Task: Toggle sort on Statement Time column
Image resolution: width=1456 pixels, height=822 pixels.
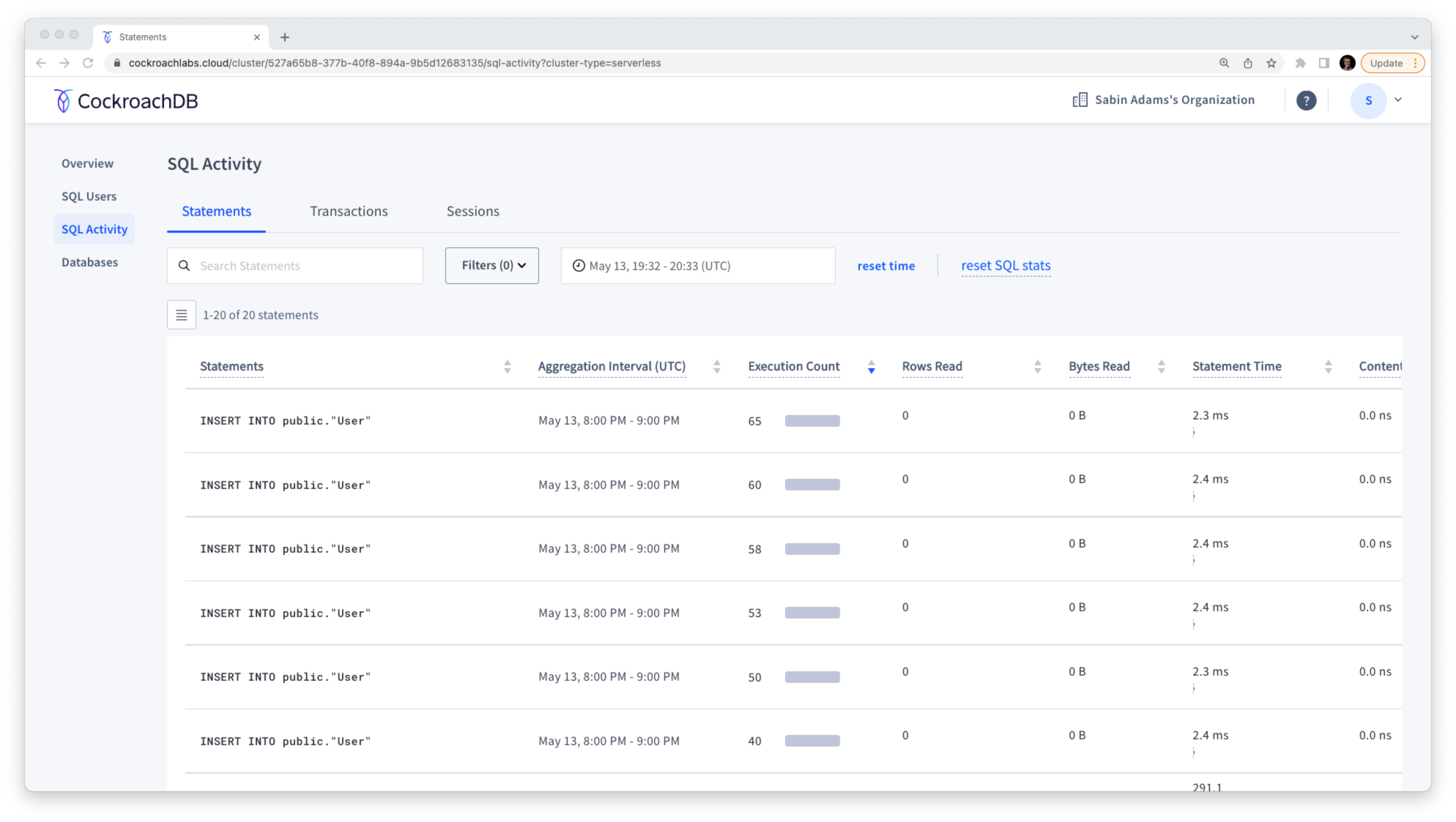Action: pos(1328,367)
